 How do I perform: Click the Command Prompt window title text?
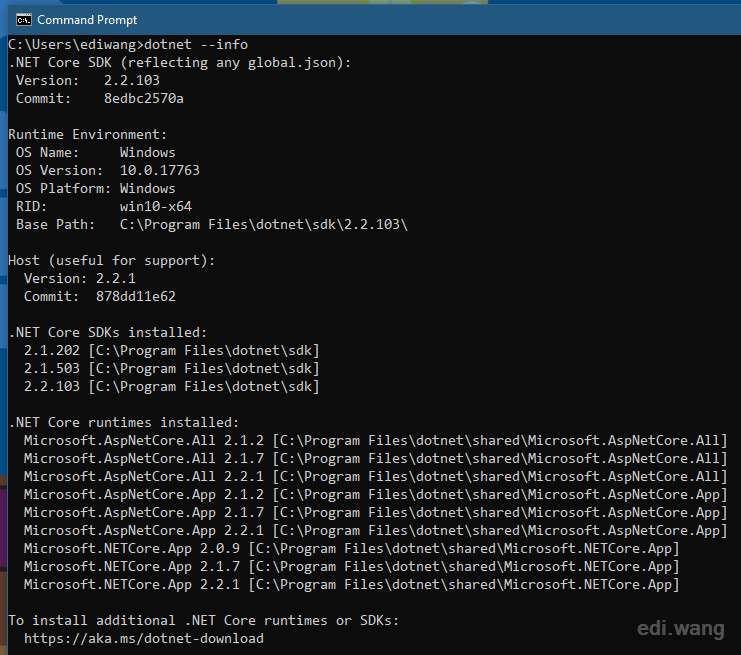87,20
